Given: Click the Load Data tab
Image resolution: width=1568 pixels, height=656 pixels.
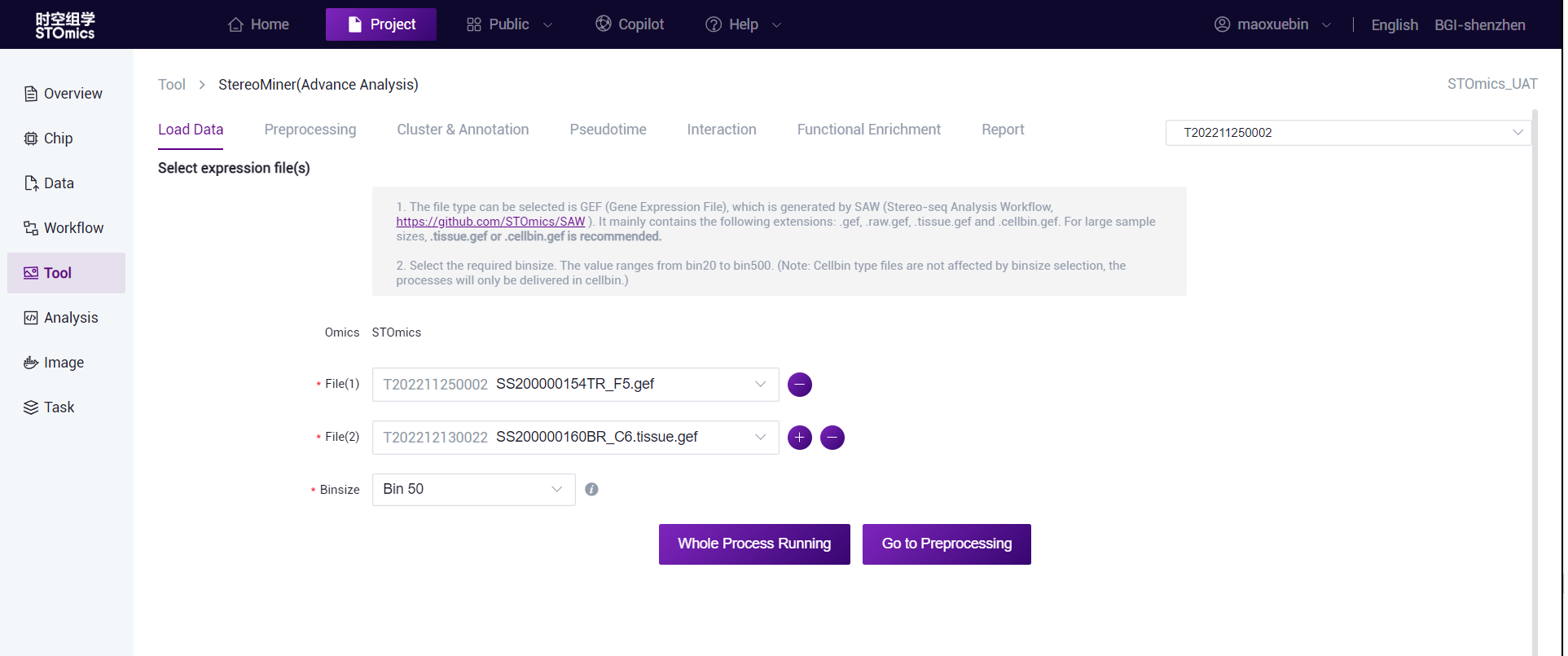Looking at the screenshot, I should (x=191, y=130).
